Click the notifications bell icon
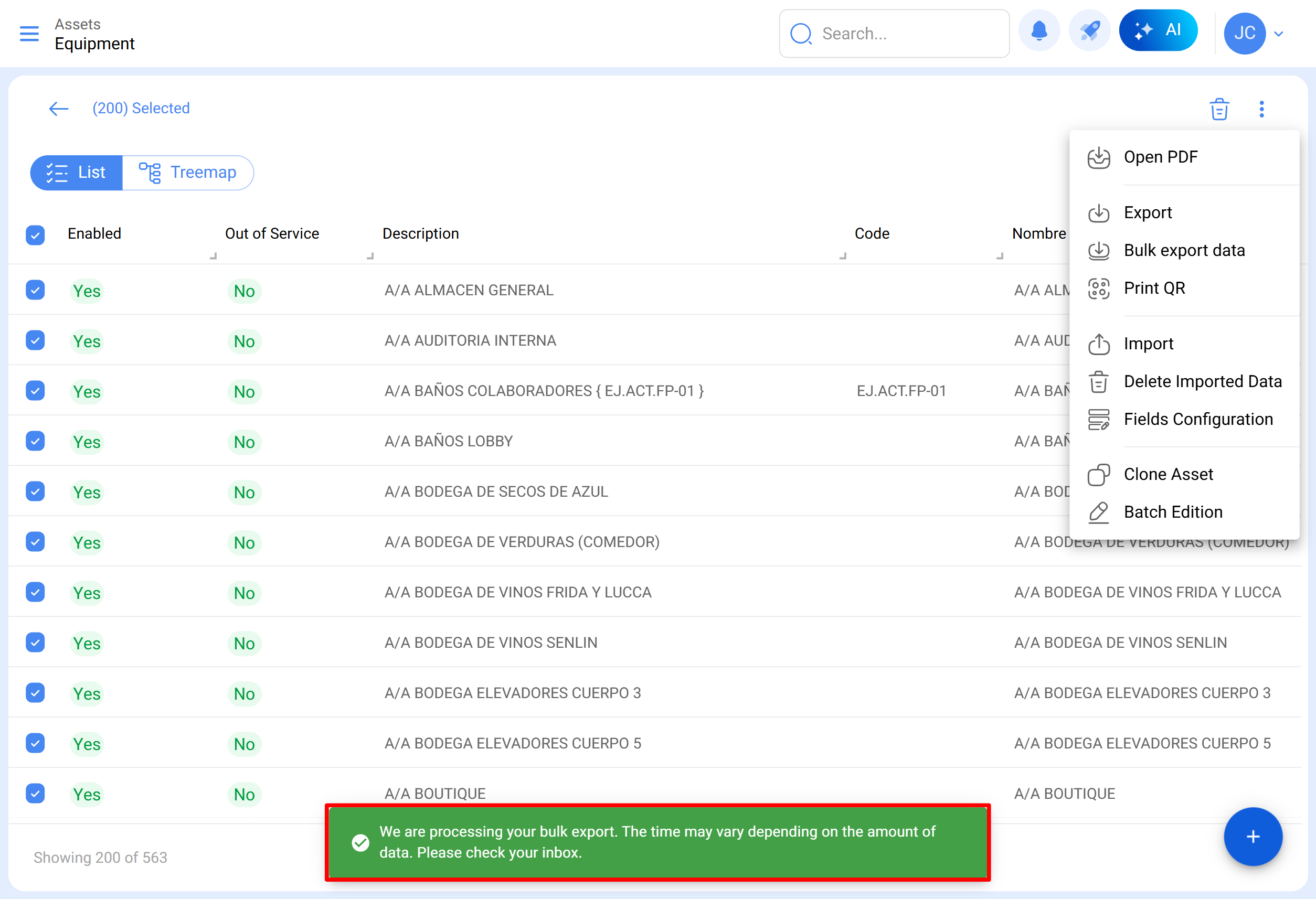Image resolution: width=1316 pixels, height=899 pixels. (1038, 31)
